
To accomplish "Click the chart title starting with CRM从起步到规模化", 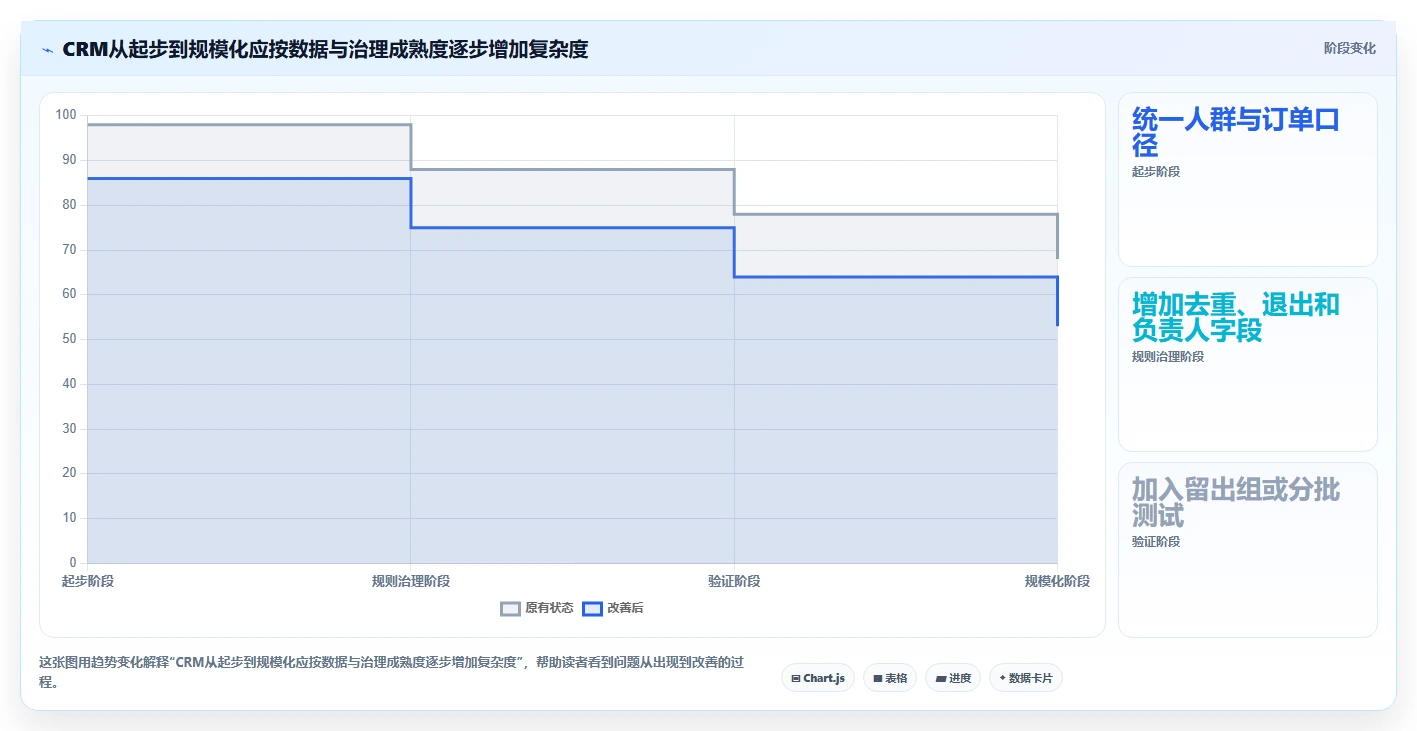I will [x=325, y=49].
